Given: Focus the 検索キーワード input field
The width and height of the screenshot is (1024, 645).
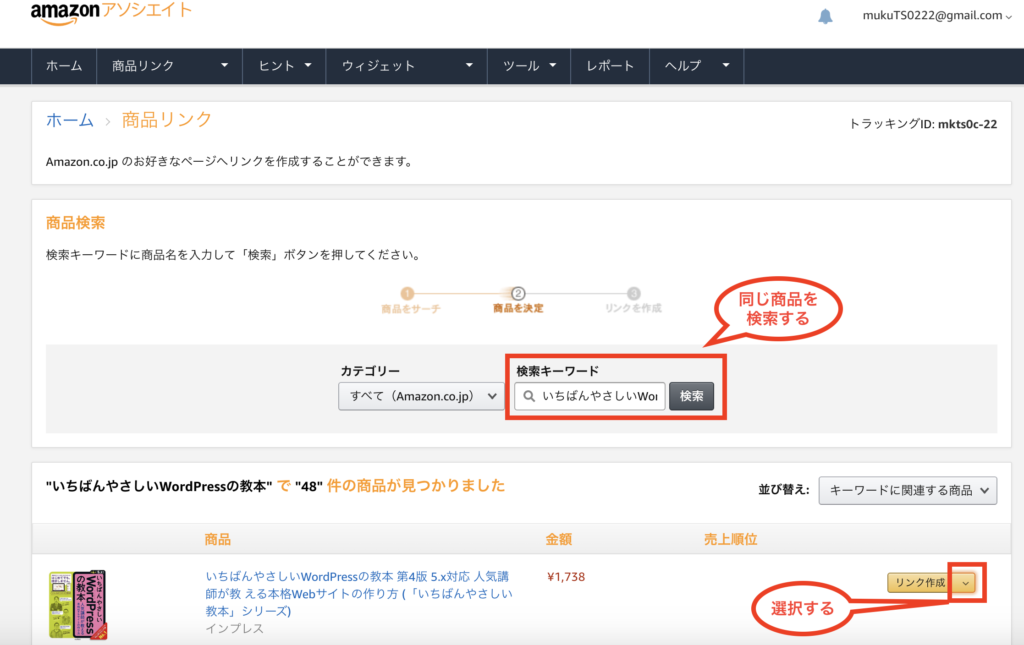Looking at the screenshot, I should pyautogui.click(x=590, y=396).
